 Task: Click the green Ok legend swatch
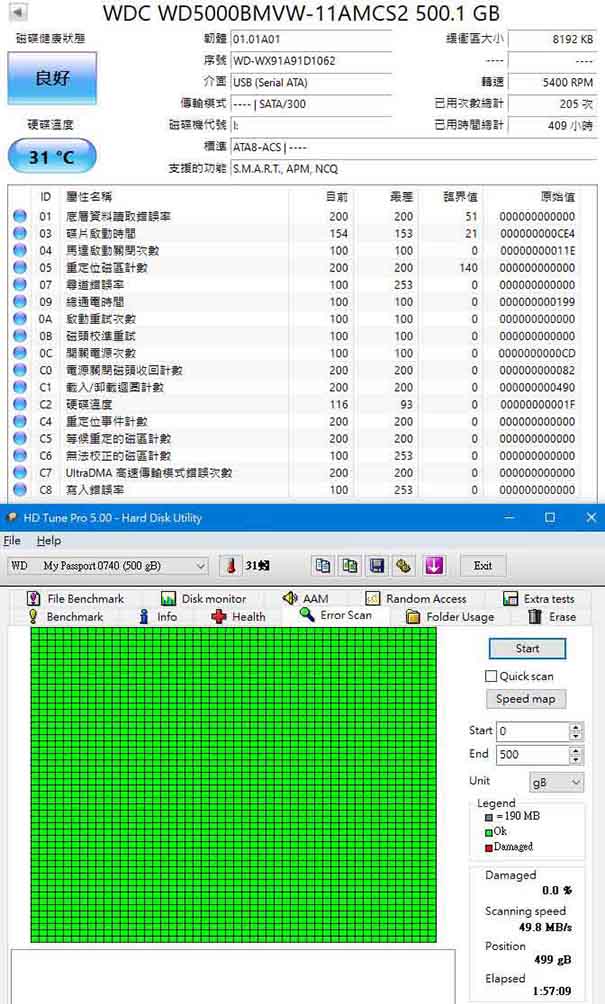pyautogui.click(x=488, y=832)
